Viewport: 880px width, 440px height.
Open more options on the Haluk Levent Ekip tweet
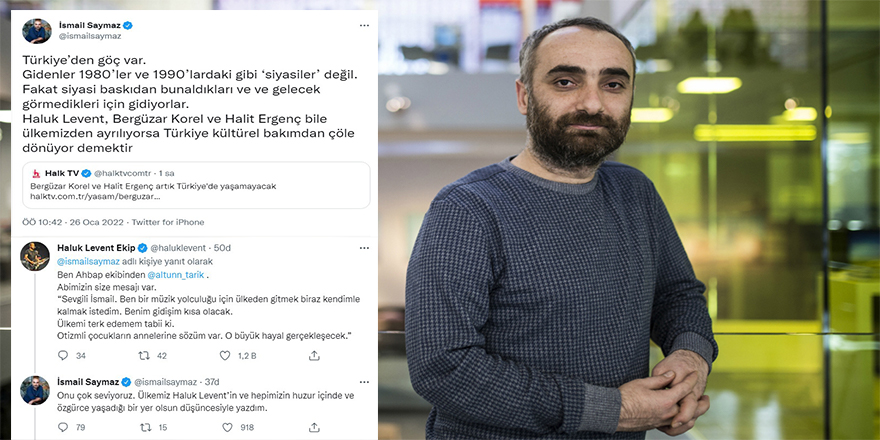point(364,248)
